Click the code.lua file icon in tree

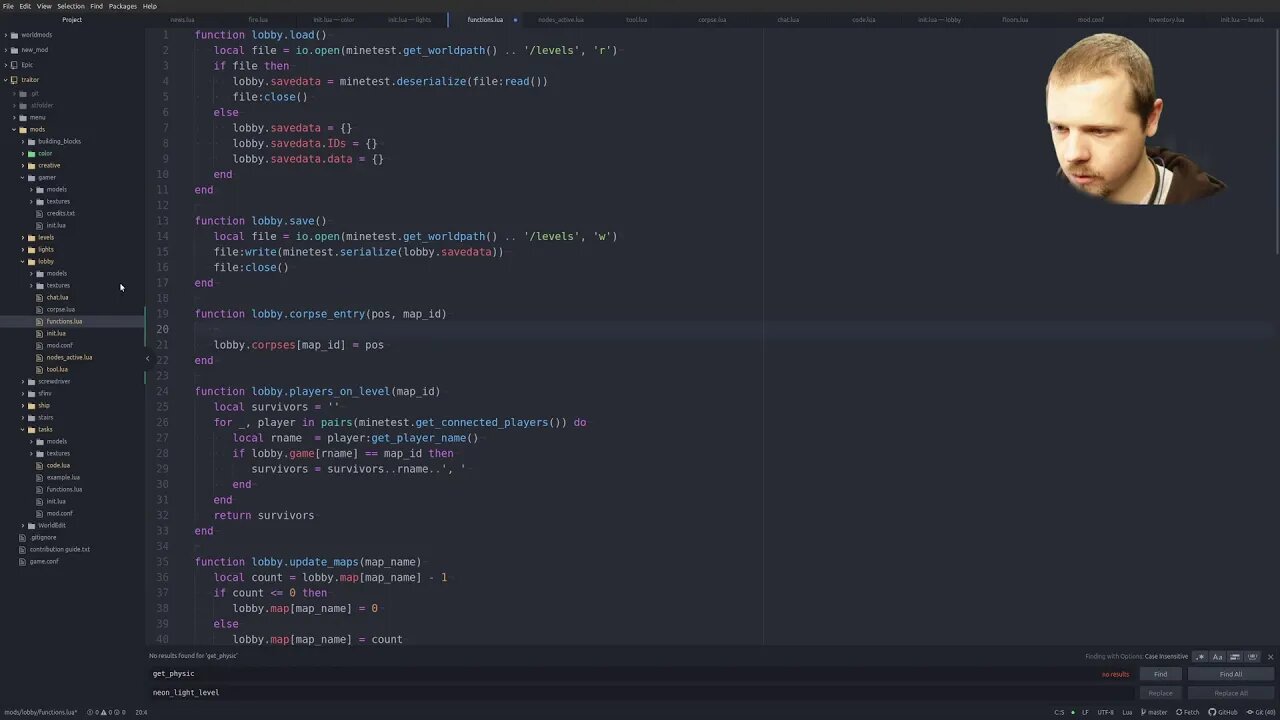coord(40,465)
